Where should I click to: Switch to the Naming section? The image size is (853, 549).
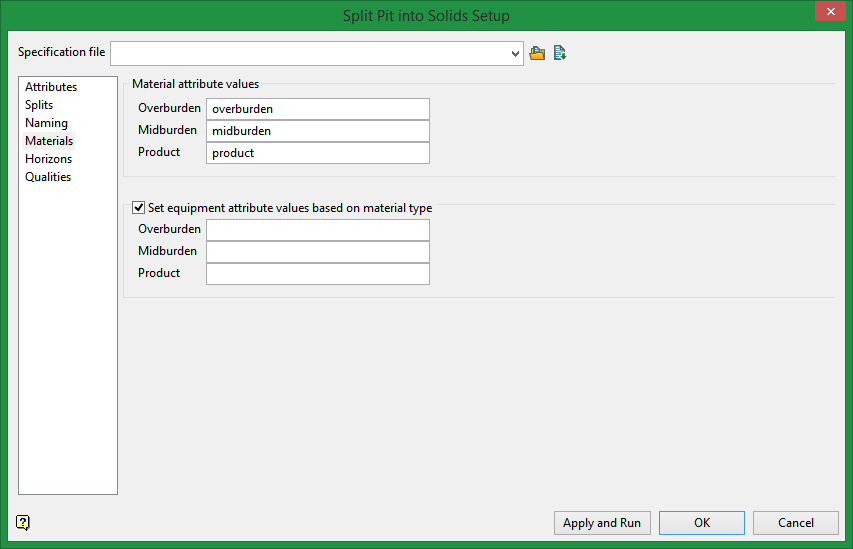46,123
